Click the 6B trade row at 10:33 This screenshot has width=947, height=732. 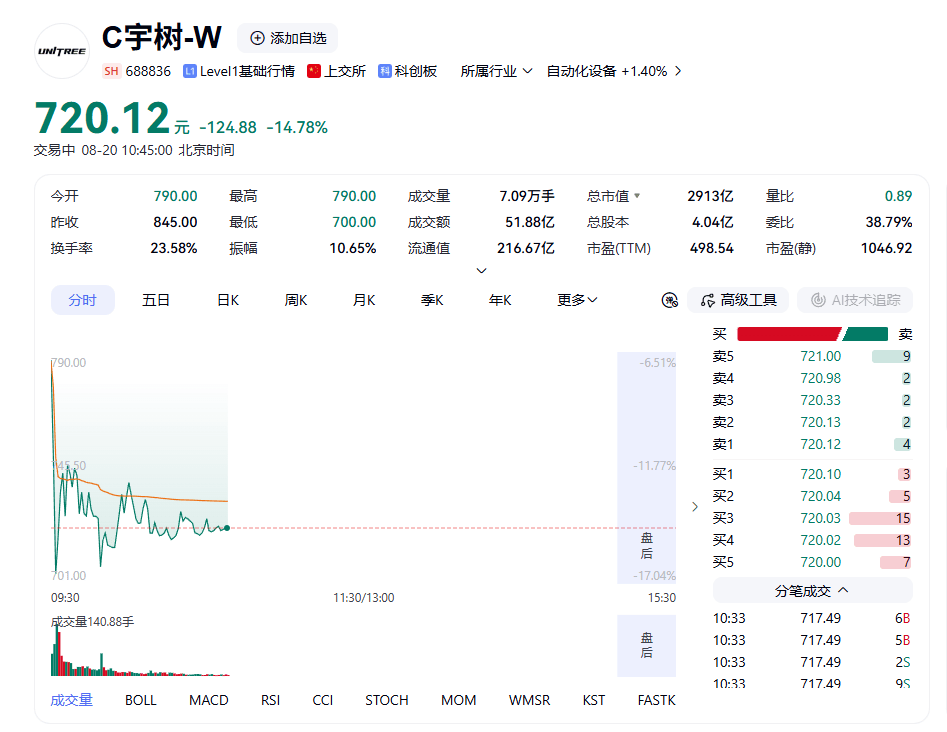(812, 618)
